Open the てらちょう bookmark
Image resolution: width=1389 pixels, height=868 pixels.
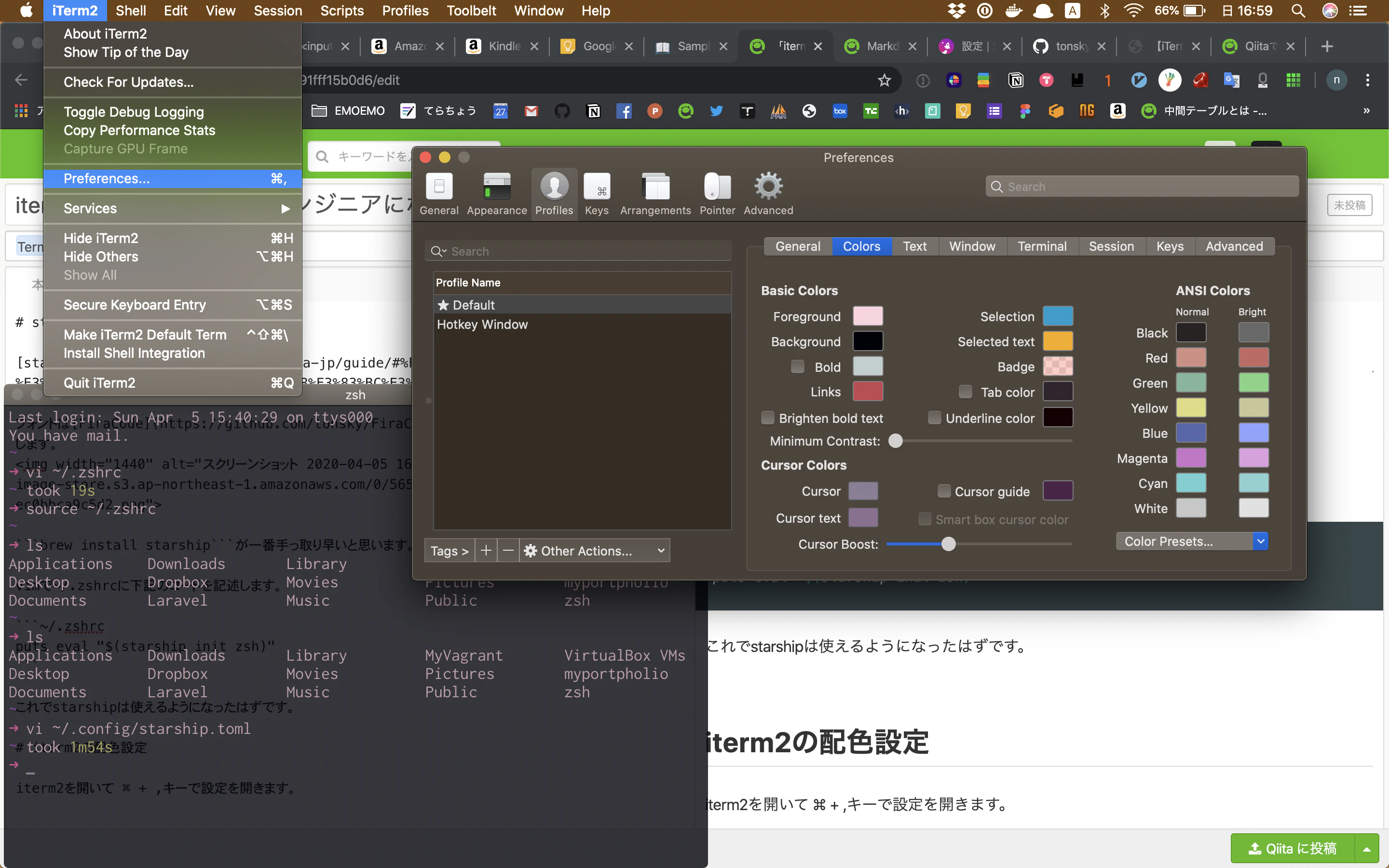point(438,111)
